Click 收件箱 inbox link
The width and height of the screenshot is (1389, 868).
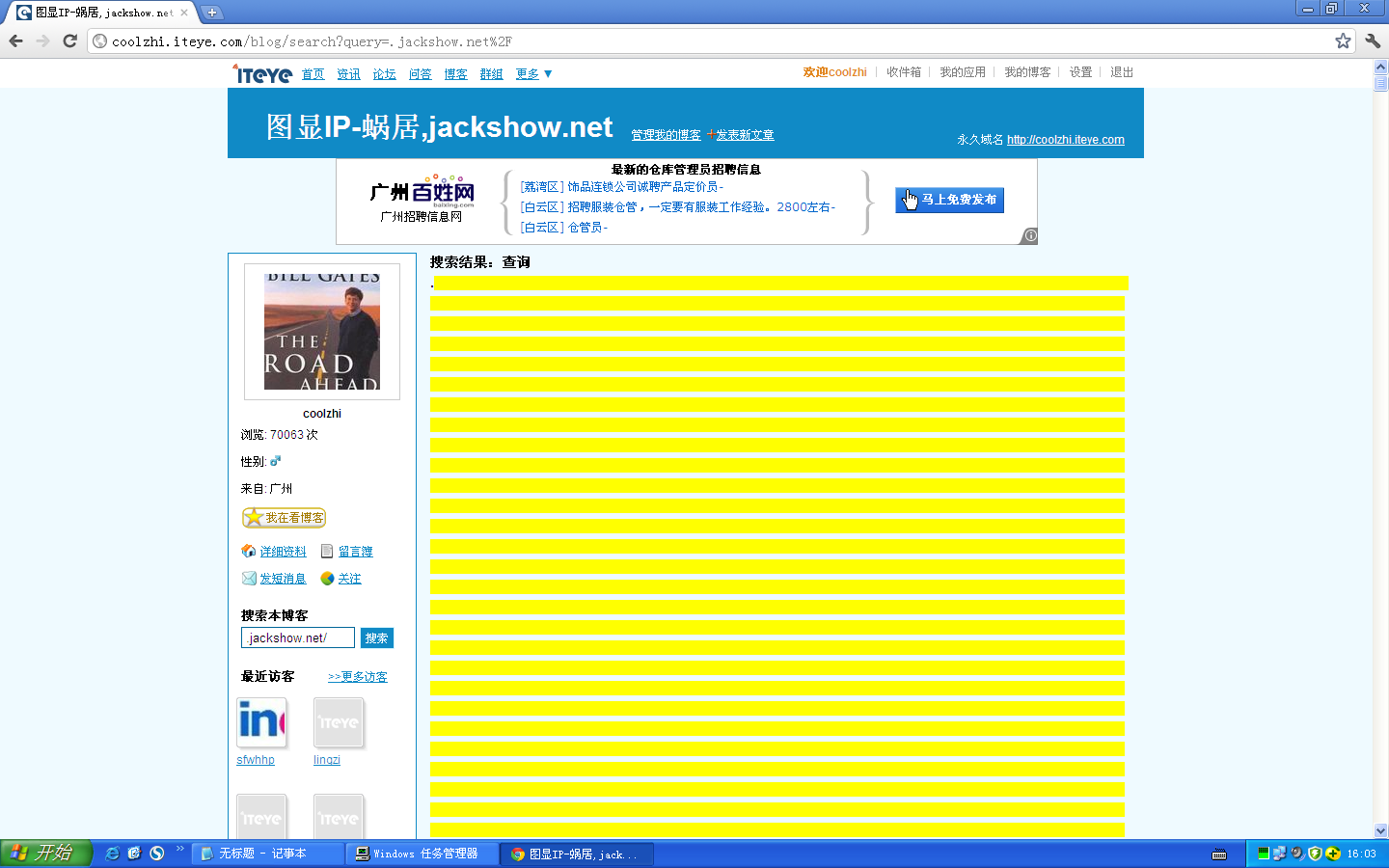pyautogui.click(x=904, y=72)
